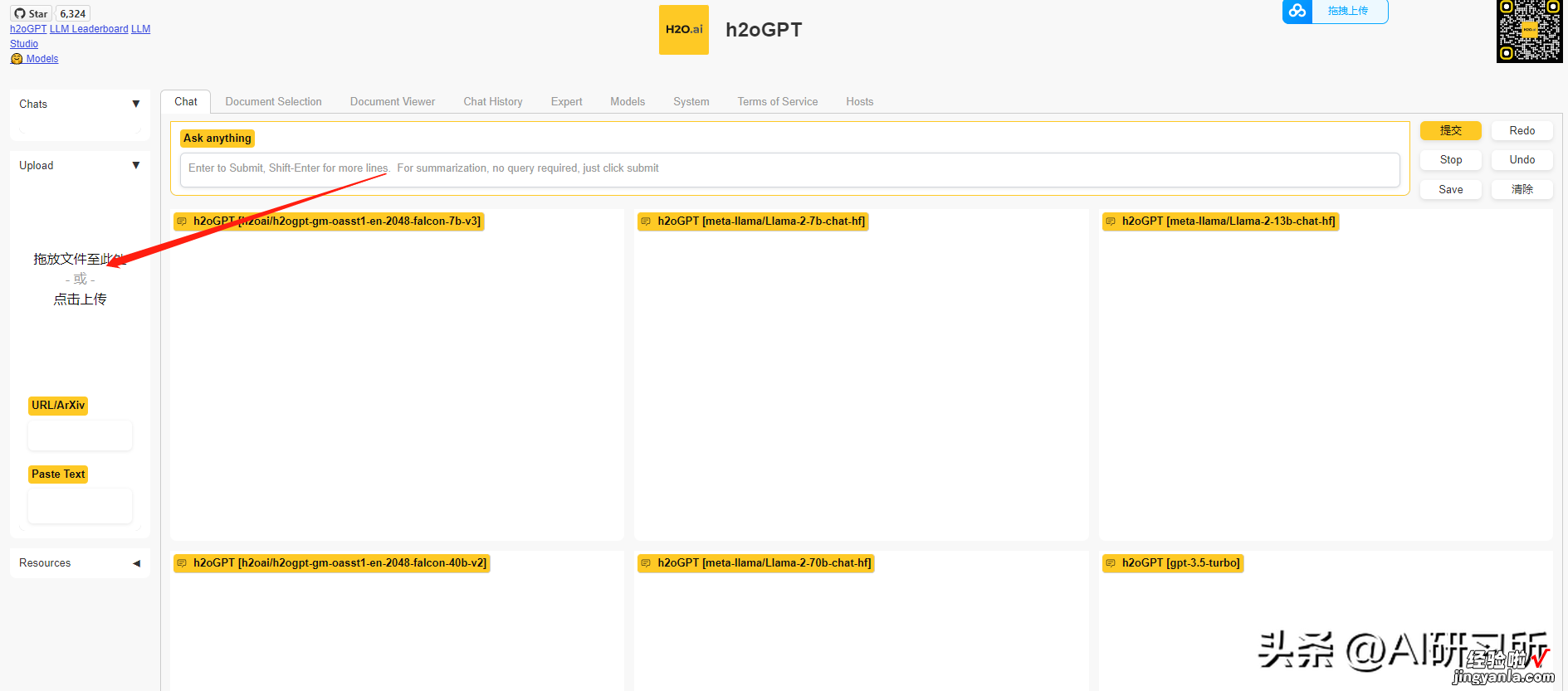Click chat icon of falcon-7b-v3 panel
1568x691 pixels.
pyautogui.click(x=182, y=221)
